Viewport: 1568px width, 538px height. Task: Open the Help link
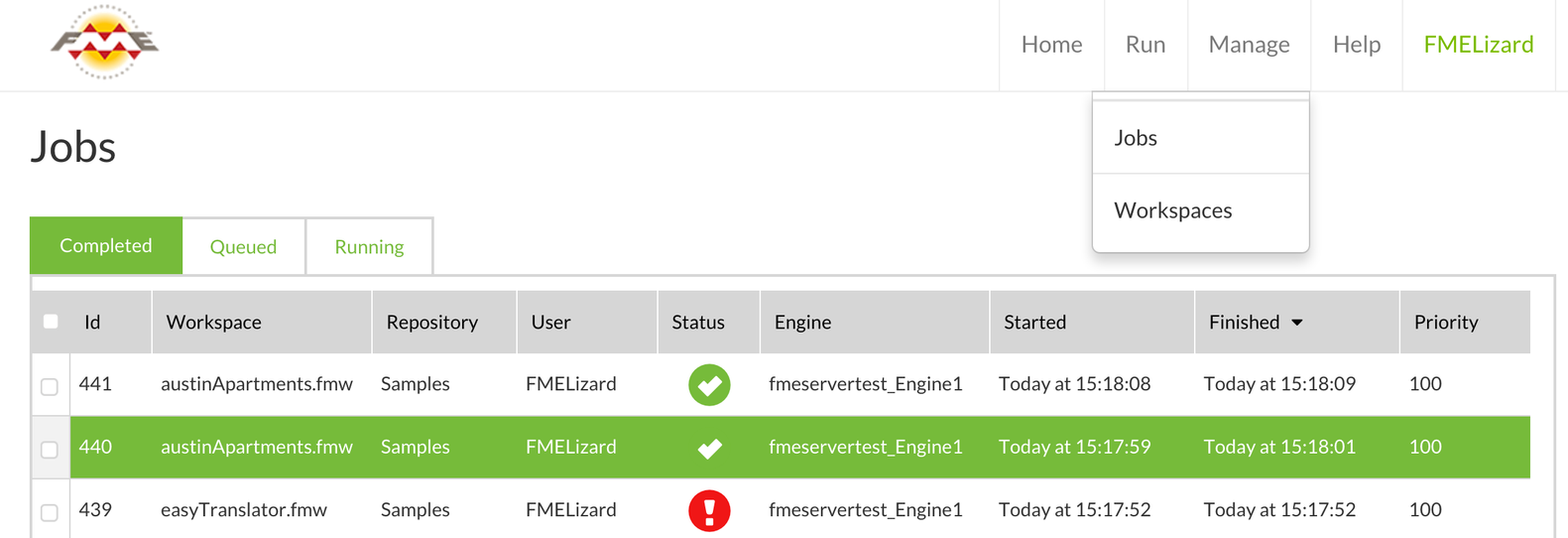[x=1356, y=45]
